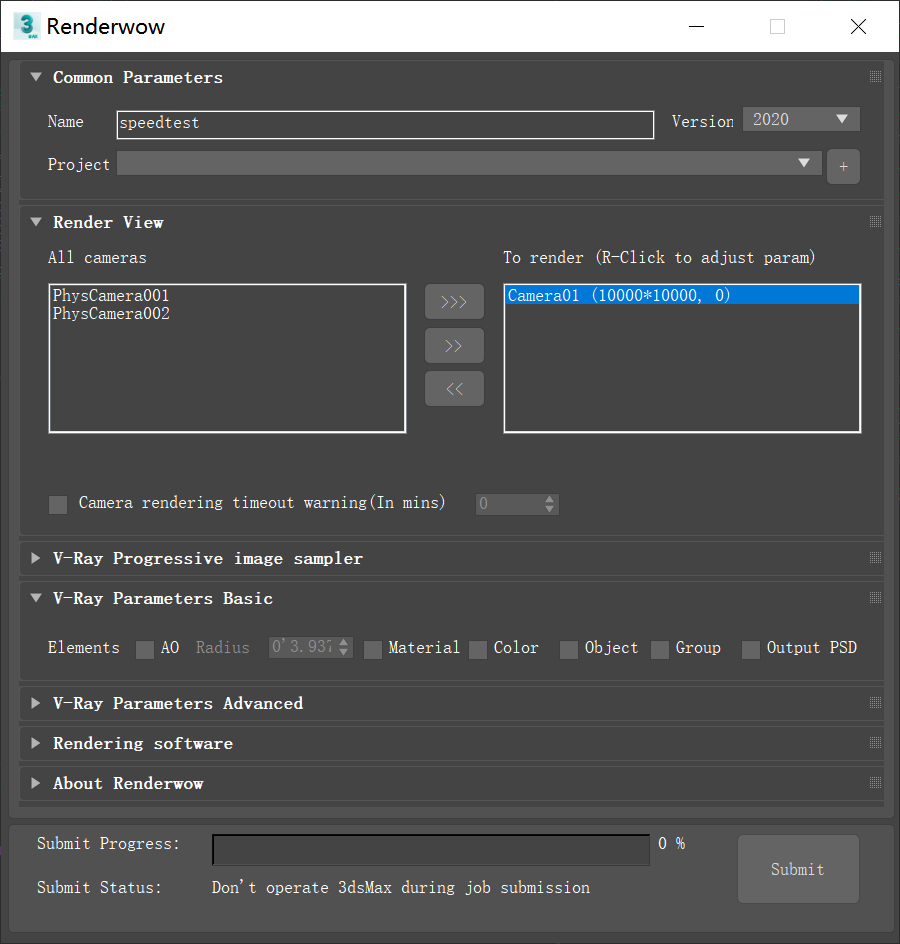This screenshot has width=900, height=944.
Task: Add selected camera to render list (>>)
Action: (454, 346)
